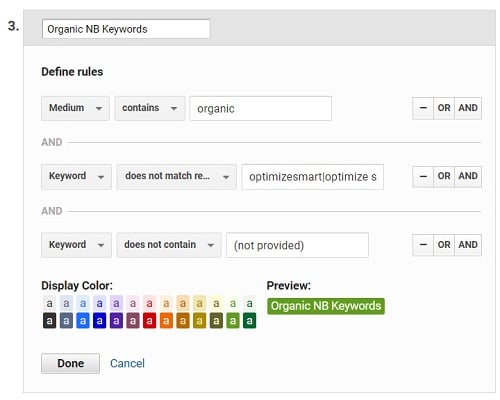Open the contains operator dropdown
The image size is (500, 400).
[150, 108]
